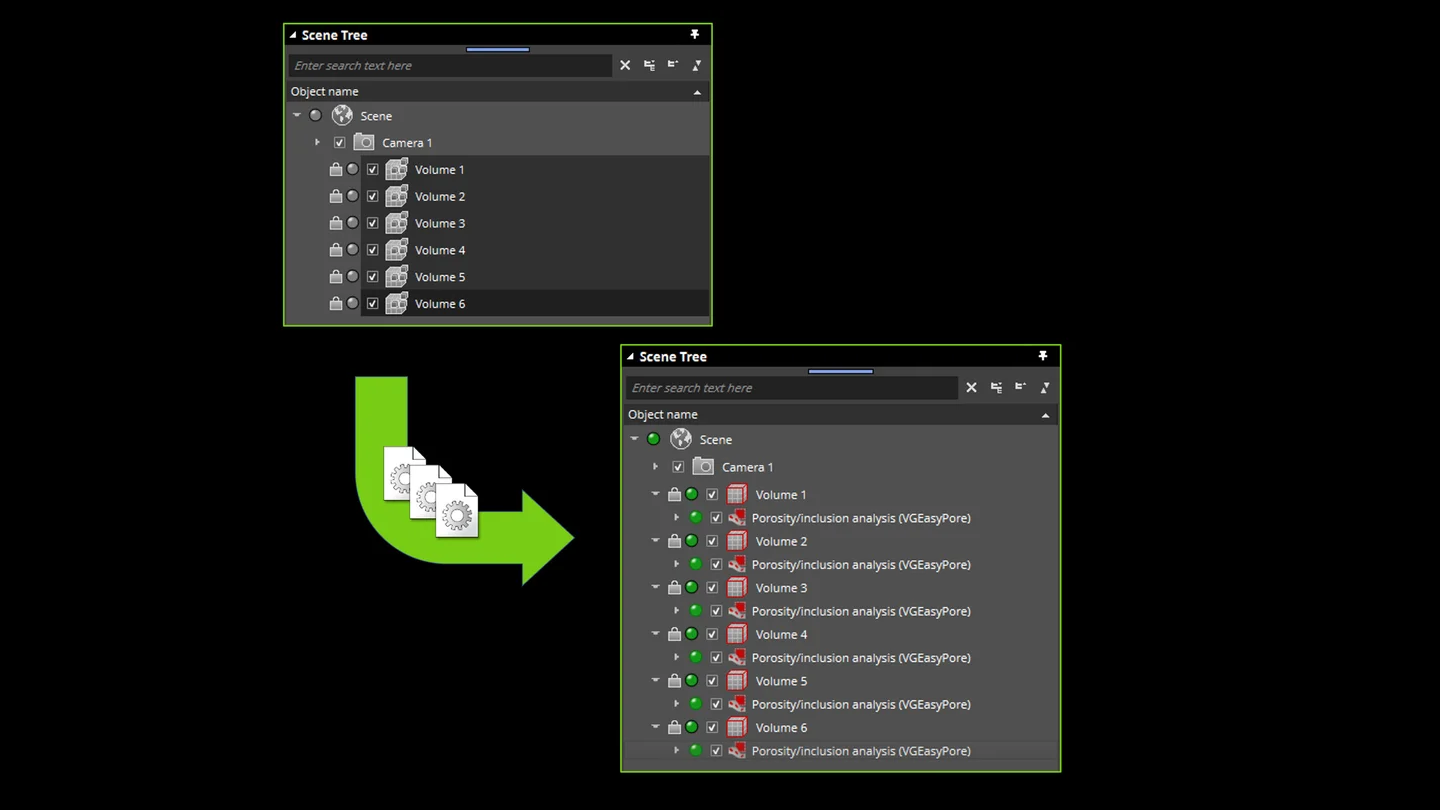Click the lock icon beside Volume 3 in lower tree
1440x810 pixels.
674,587
